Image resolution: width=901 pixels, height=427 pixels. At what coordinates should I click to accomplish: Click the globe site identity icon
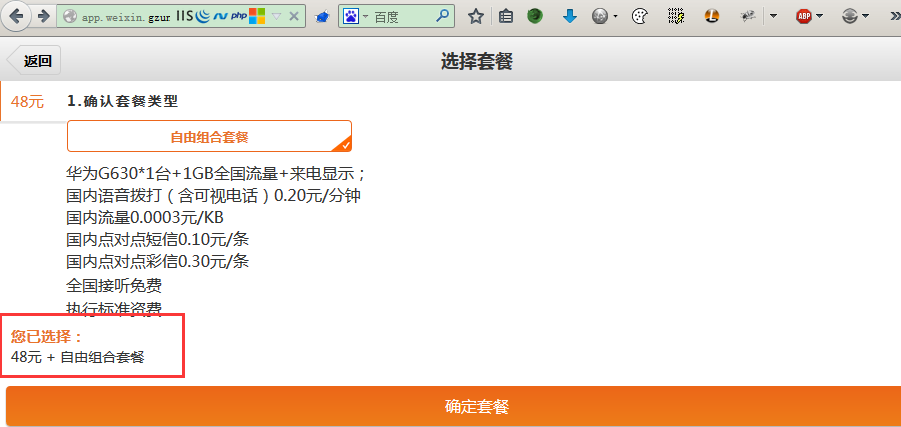tap(70, 17)
